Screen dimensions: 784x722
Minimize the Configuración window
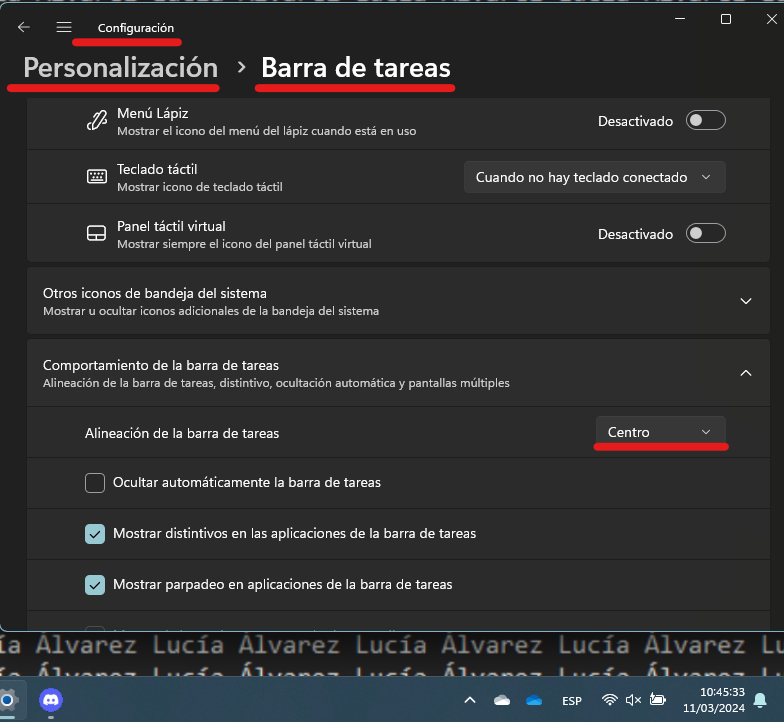point(680,19)
